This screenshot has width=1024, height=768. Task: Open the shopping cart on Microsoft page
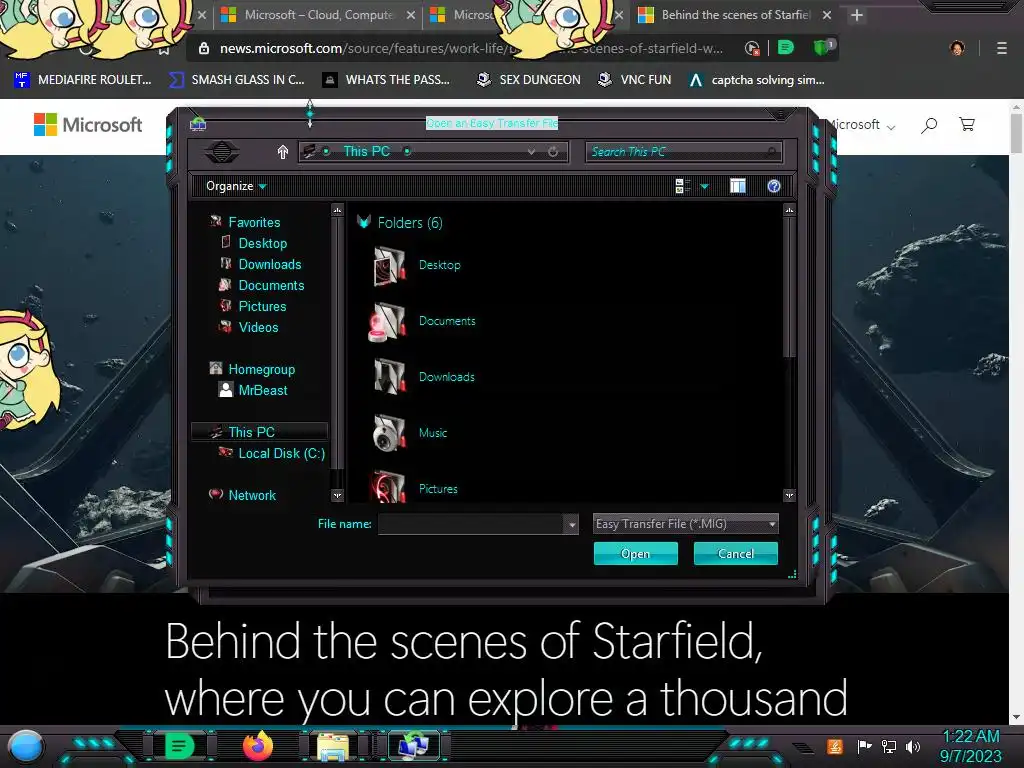coord(967,124)
